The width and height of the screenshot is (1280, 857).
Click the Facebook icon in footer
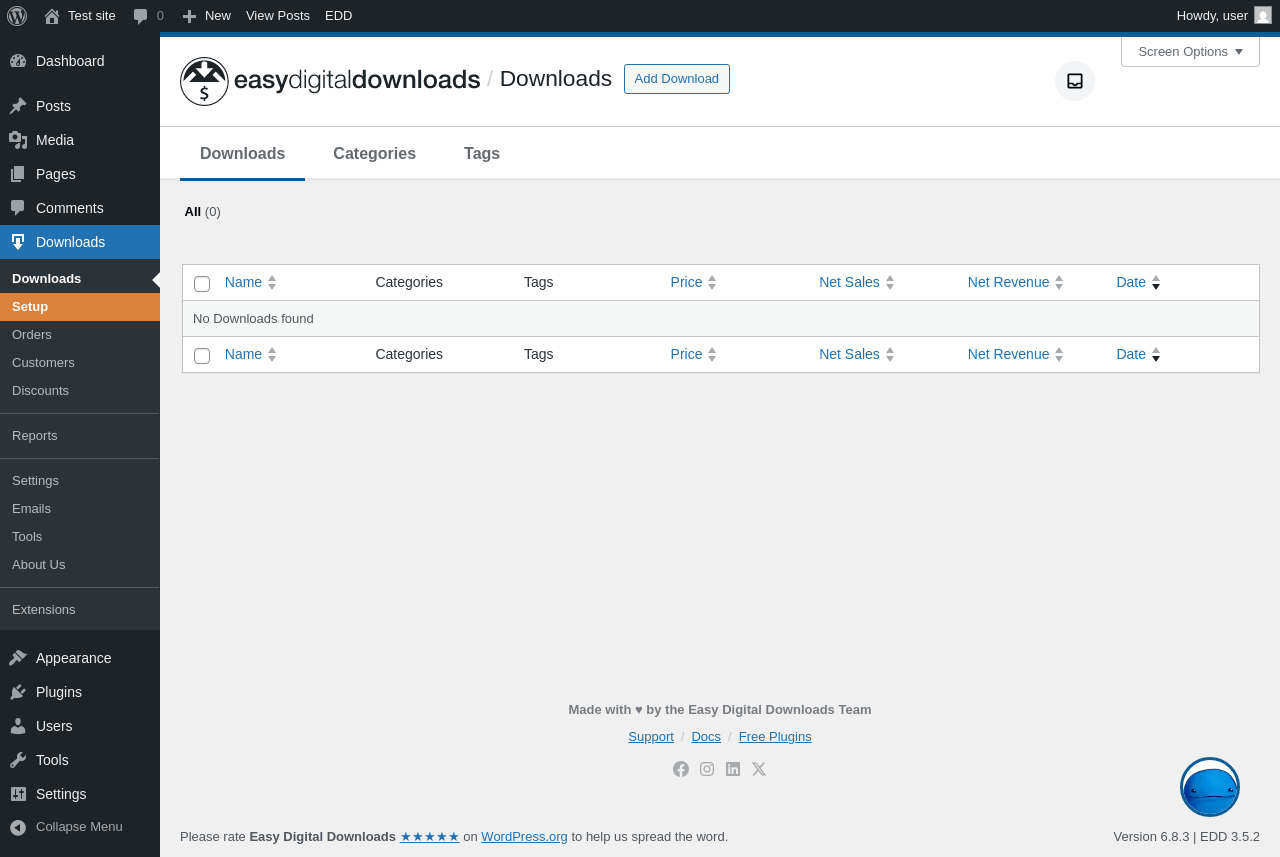click(x=681, y=769)
